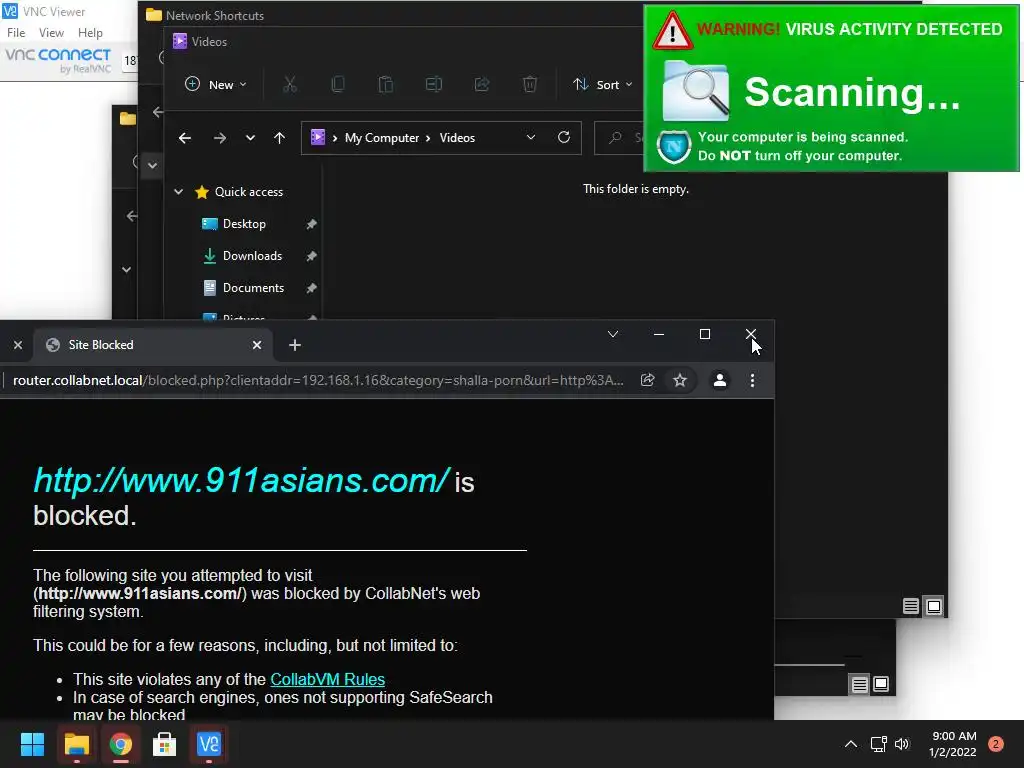Open the Chrome profile icon

720,380
